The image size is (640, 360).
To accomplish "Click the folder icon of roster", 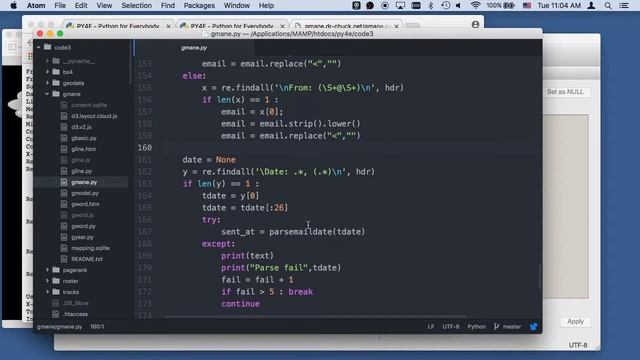I will point(56,281).
